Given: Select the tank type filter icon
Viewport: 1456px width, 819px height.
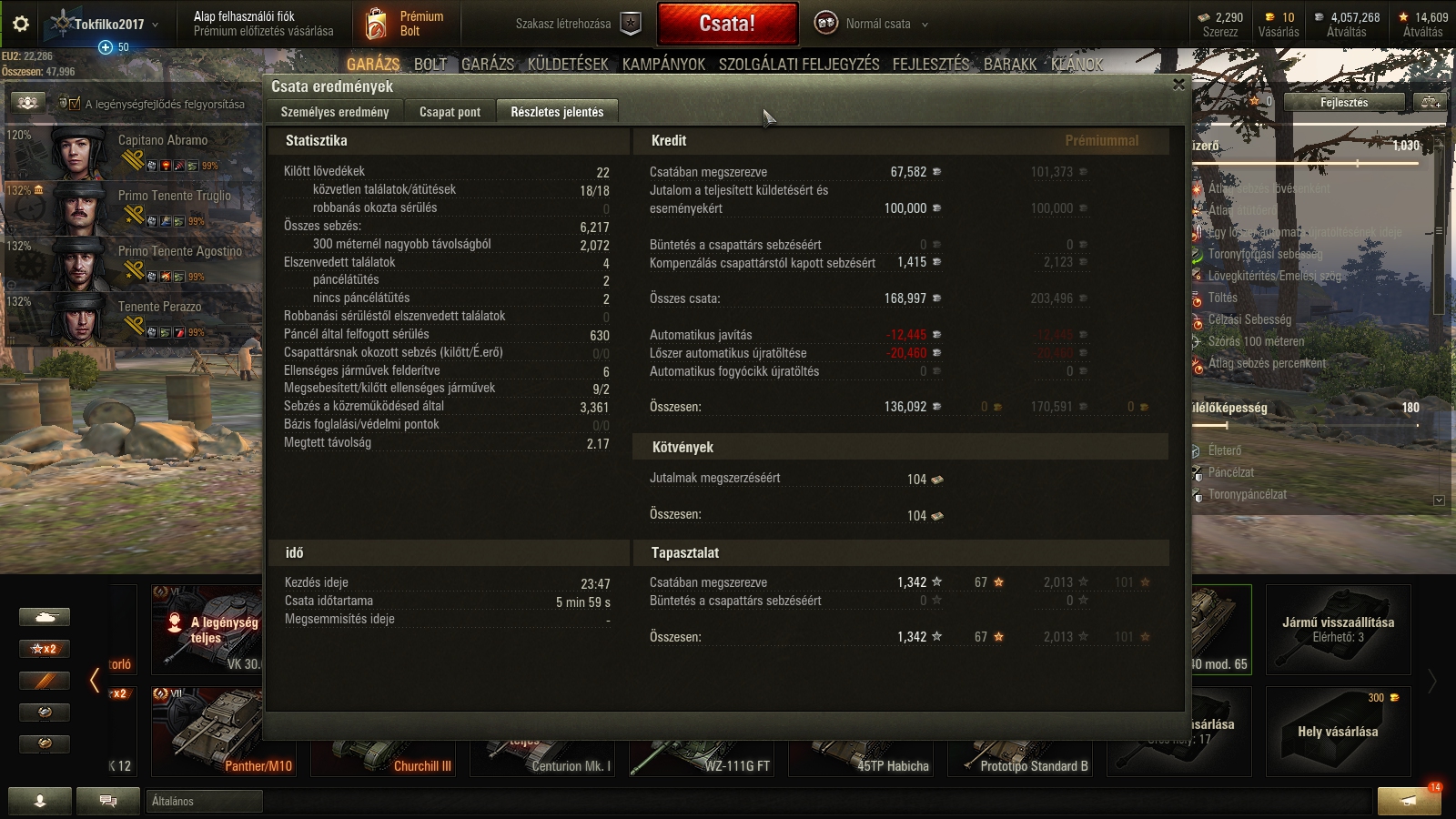Looking at the screenshot, I should click(x=44, y=617).
